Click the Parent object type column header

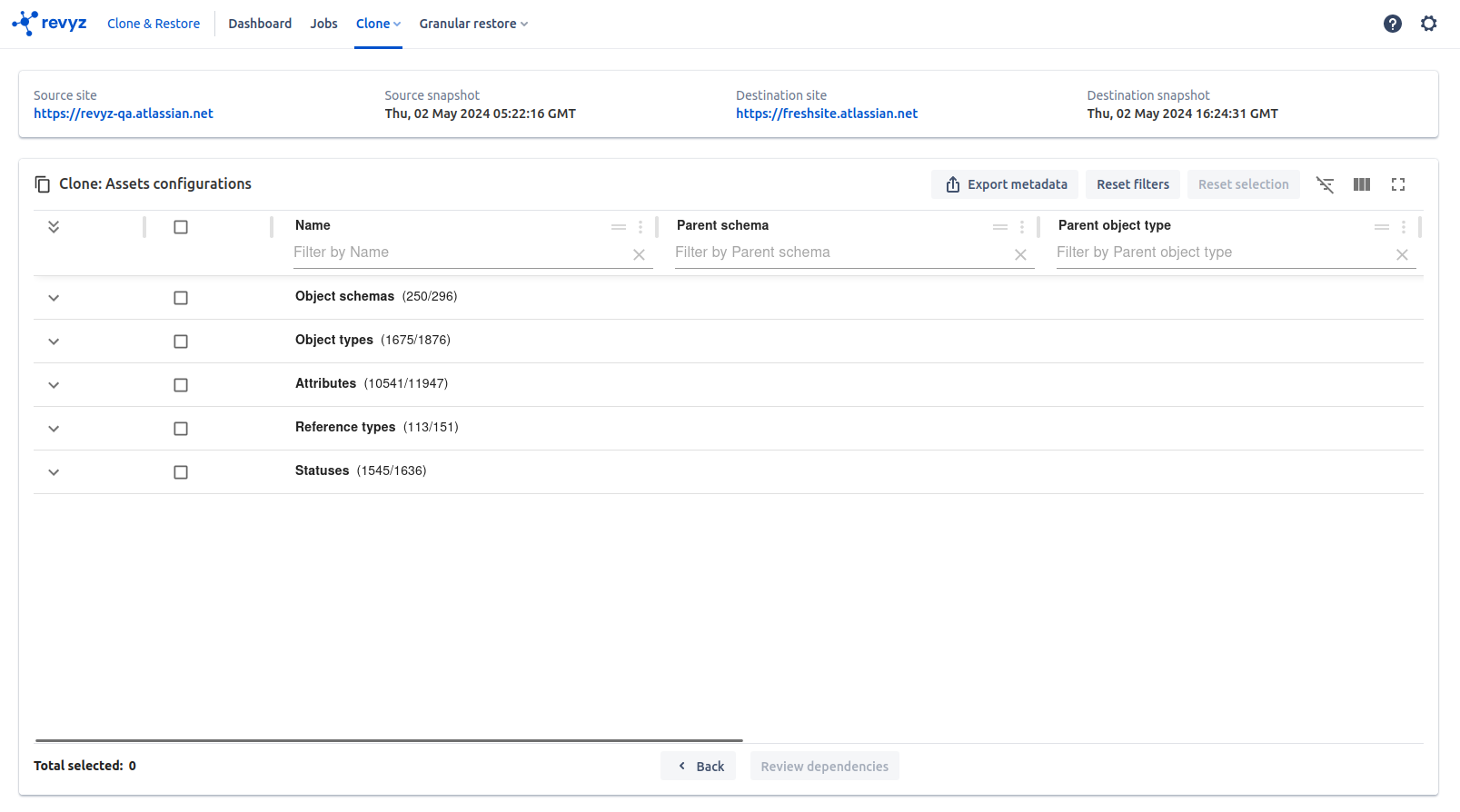point(1114,225)
